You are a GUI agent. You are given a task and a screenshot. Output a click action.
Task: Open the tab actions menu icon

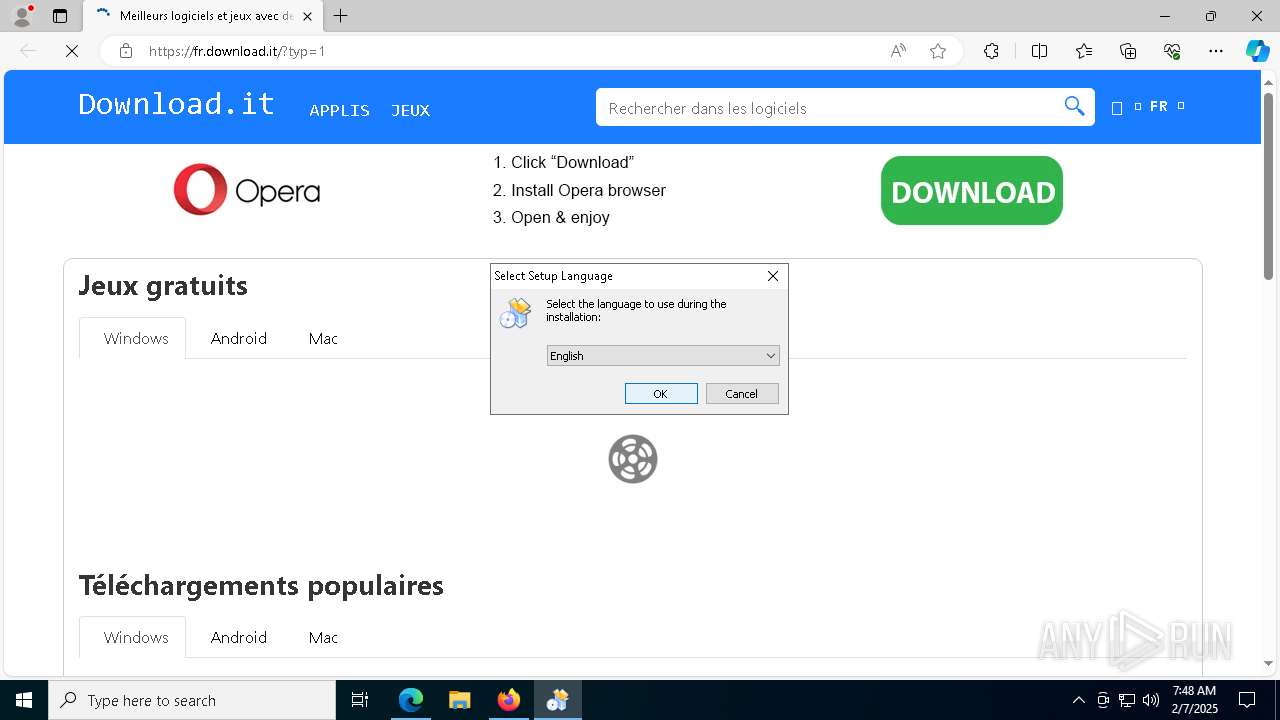pos(60,16)
